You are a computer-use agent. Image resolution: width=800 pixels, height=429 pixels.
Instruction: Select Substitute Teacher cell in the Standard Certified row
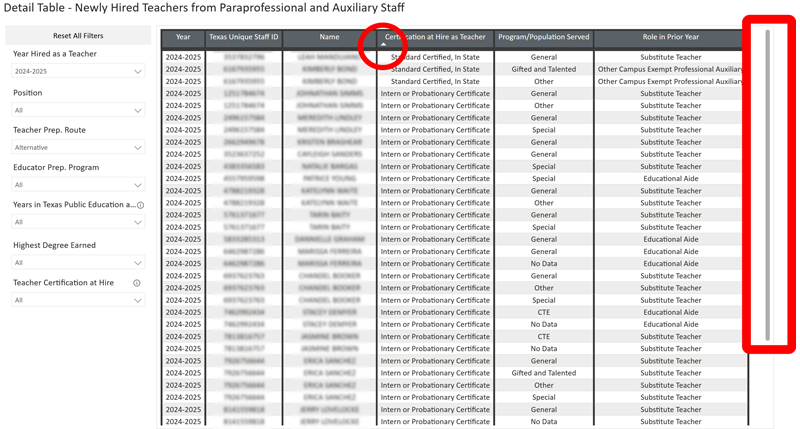point(671,57)
